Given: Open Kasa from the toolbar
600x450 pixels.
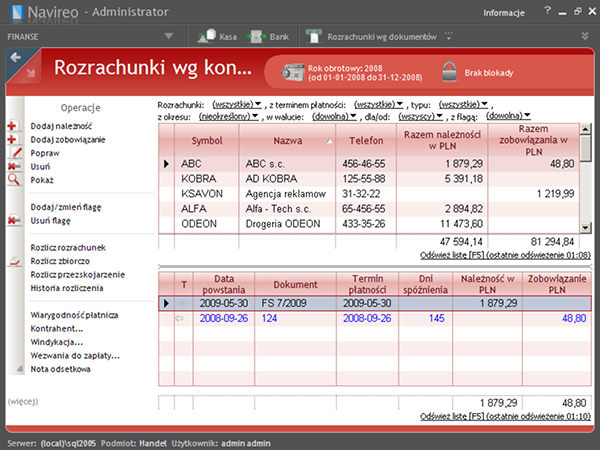Looking at the screenshot, I should click(219, 36).
